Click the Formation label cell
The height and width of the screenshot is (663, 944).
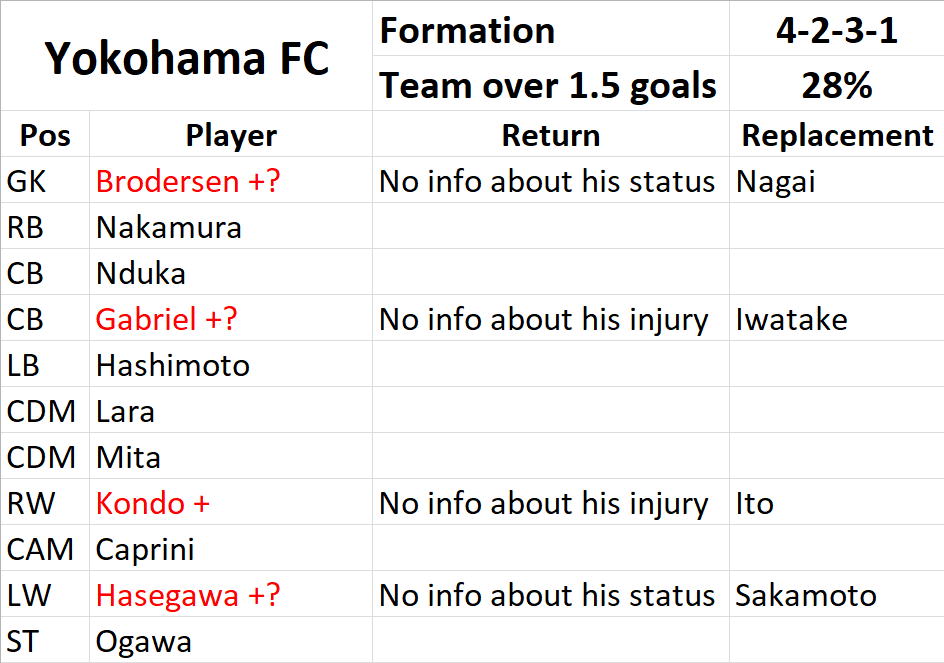551,29
